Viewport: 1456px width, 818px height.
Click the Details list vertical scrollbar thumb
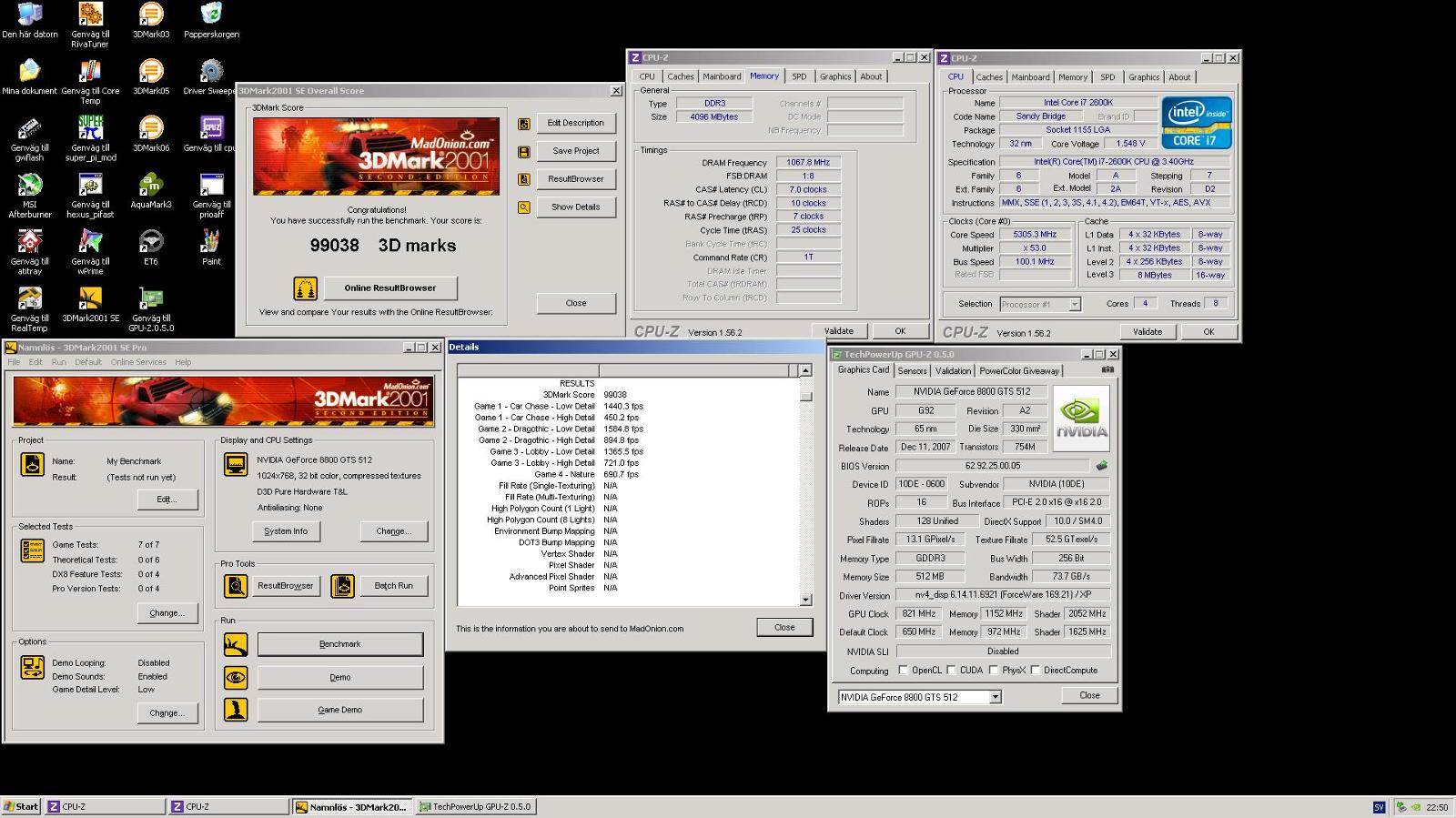coord(805,396)
